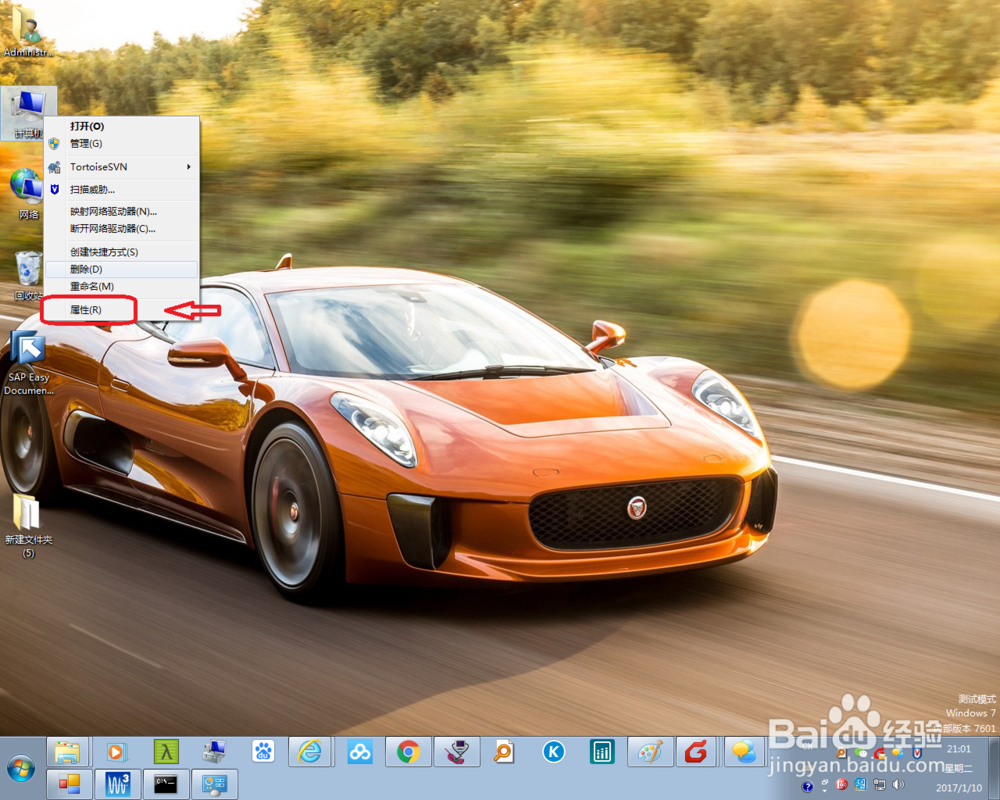Viewport: 1000px width, 800px height.
Task: Select 断开网络驱动器(C)... entry
Action: (121, 228)
